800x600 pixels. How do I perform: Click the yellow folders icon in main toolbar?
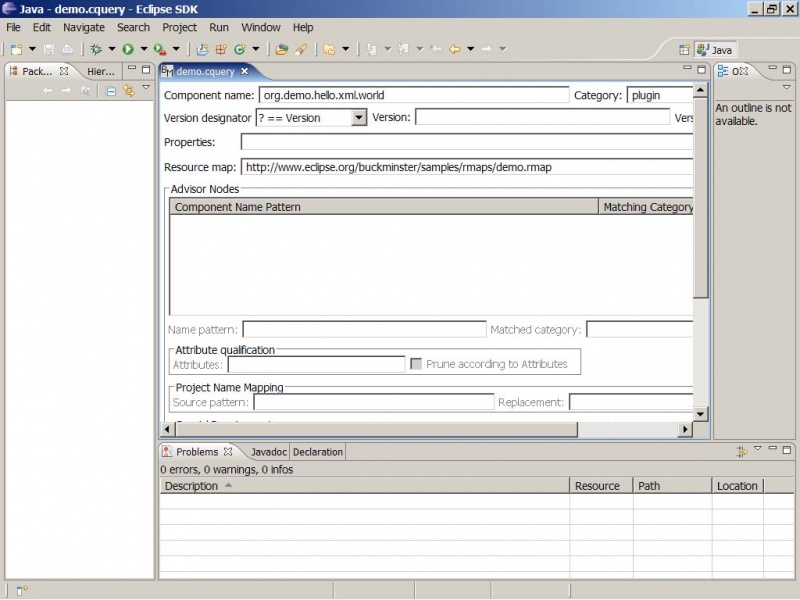tap(329, 49)
